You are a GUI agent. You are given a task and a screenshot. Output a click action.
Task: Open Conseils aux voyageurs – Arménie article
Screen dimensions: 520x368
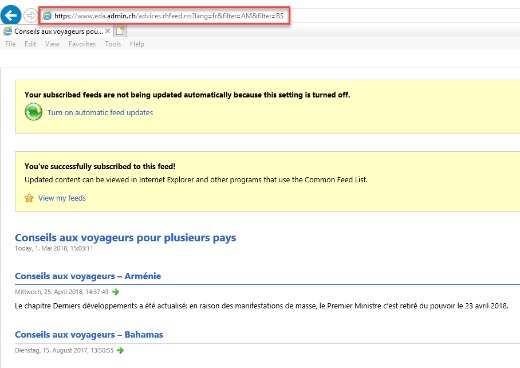[88, 276]
